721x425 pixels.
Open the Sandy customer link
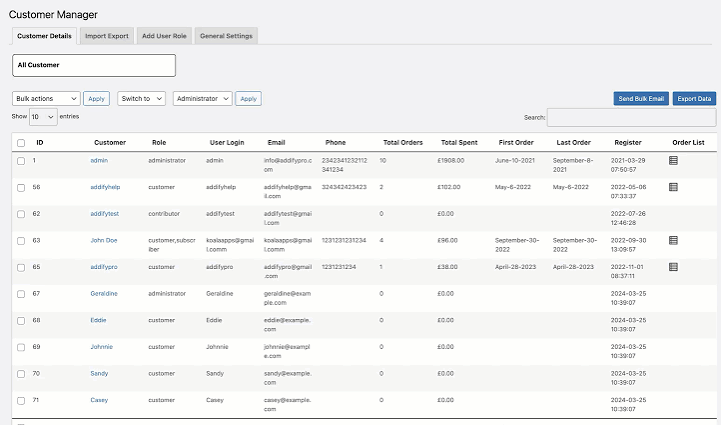pos(99,373)
